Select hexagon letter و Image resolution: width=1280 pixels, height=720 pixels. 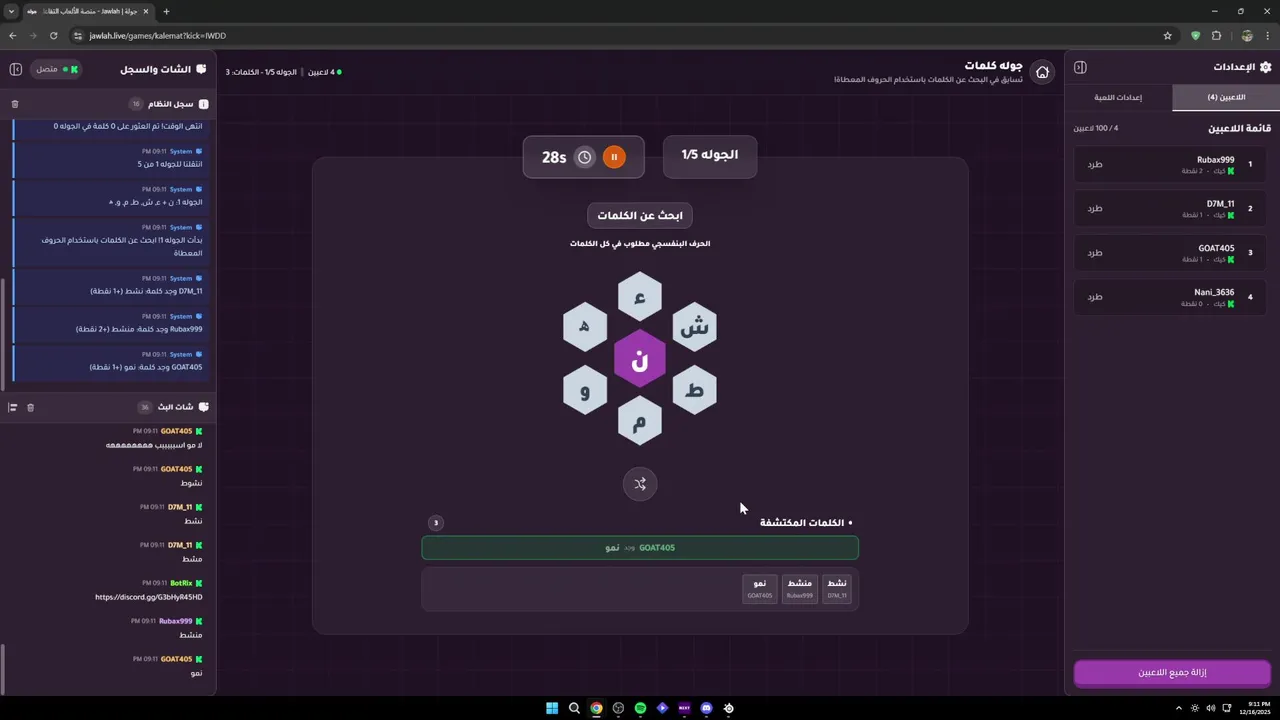[585, 390]
